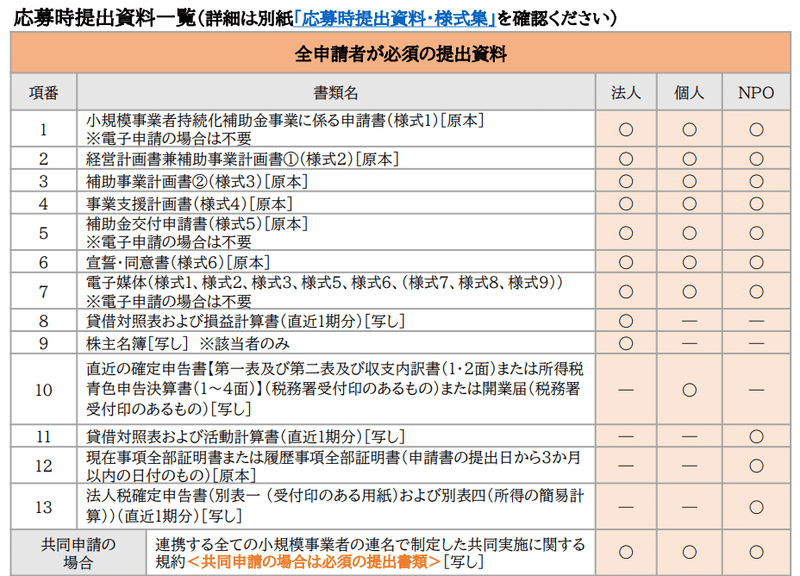Click the 個人 circle for 直近の確定申告書 row
Viewport: 800px width, 576px height.
[689, 390]
